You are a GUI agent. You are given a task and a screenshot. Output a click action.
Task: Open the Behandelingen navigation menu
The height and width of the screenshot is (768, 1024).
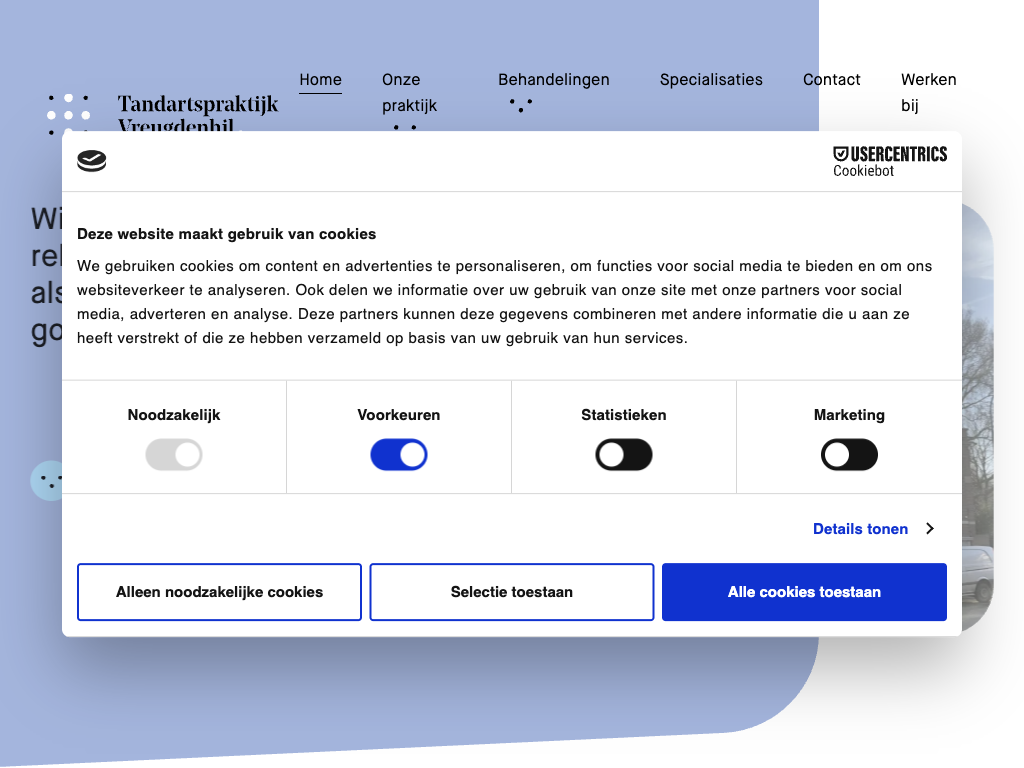coord(553,80)
